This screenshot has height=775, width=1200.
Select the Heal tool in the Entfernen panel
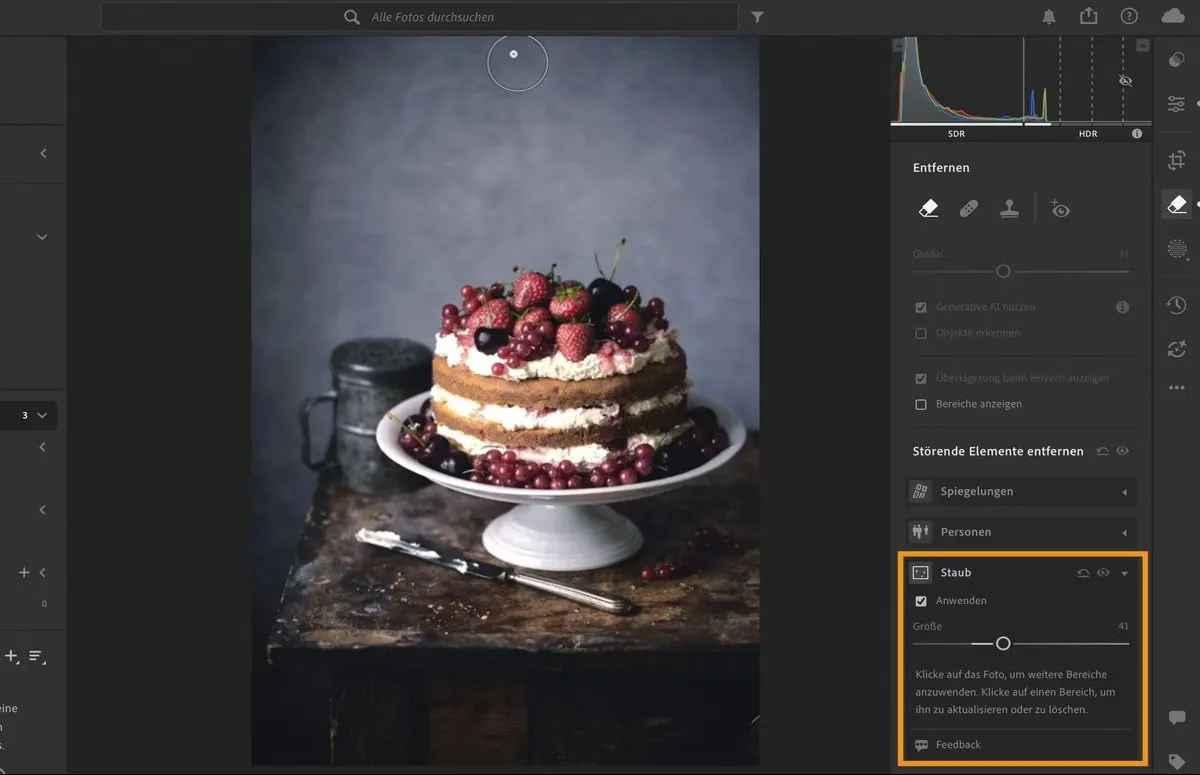pyautogui.click(x=969, y=207)
